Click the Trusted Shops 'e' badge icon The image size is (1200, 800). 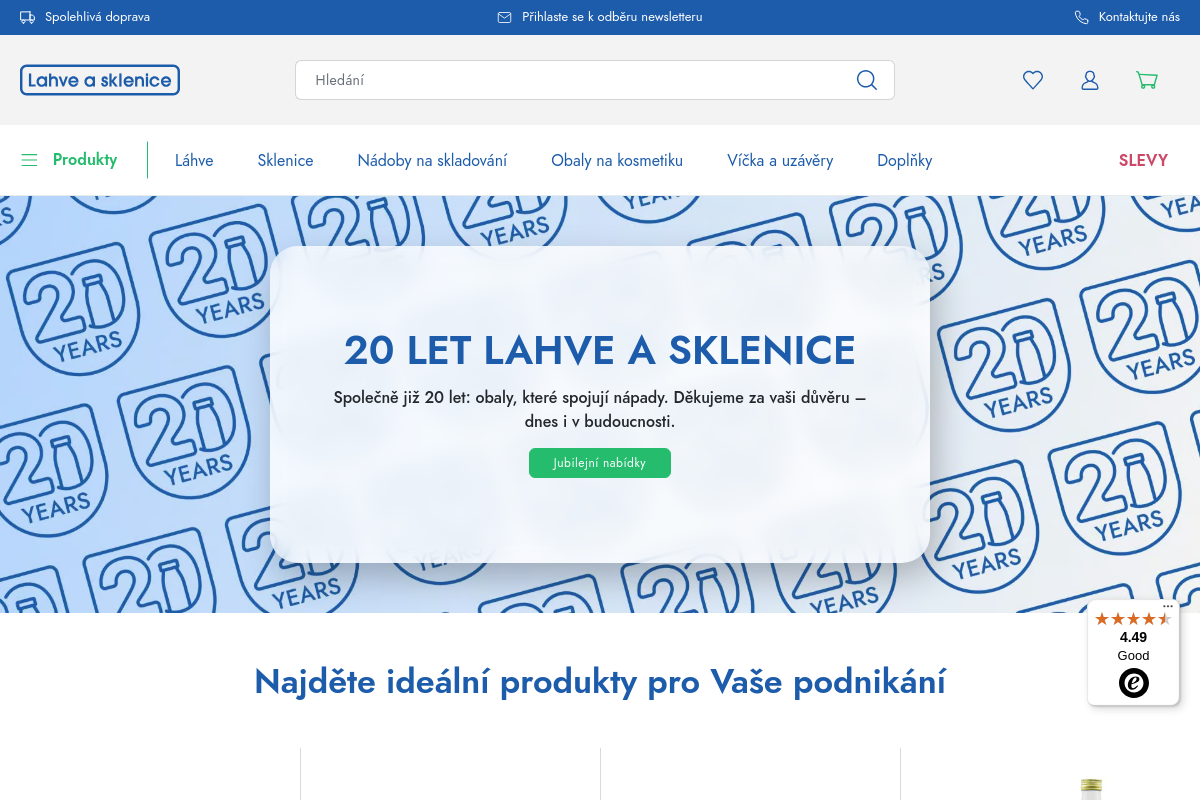1133,683
